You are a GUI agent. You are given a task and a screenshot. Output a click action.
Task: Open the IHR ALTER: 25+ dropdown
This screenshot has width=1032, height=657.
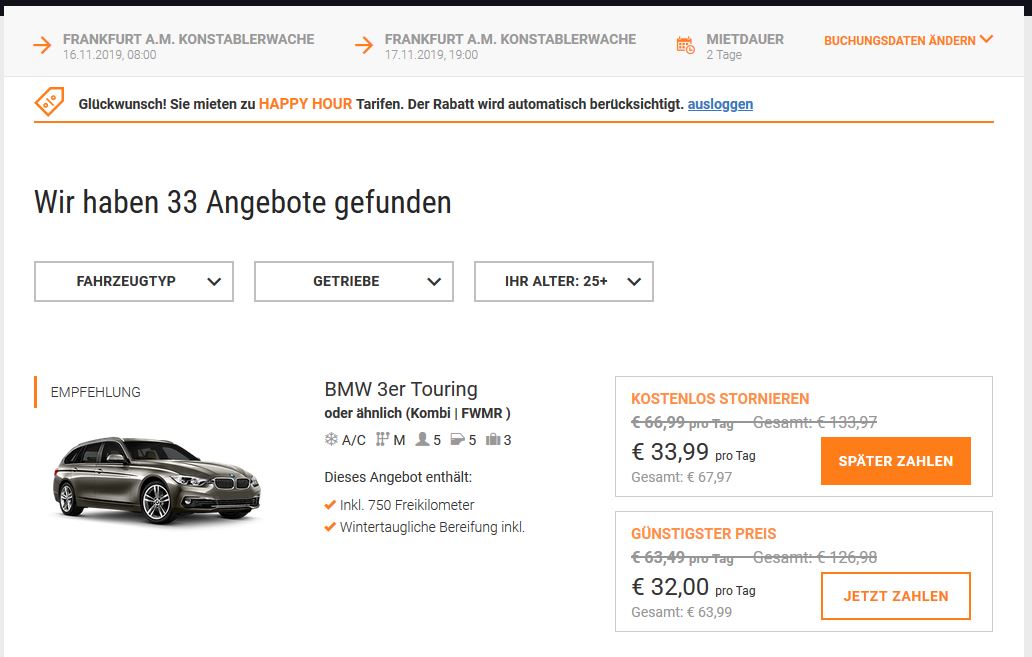point(563,281)
